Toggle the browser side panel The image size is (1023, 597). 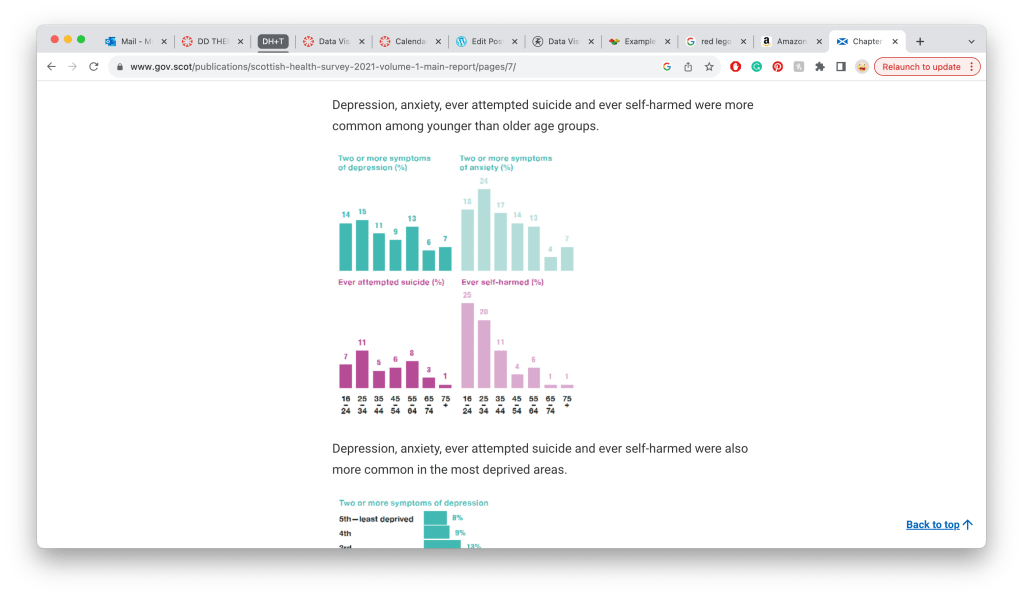[841, 67]
